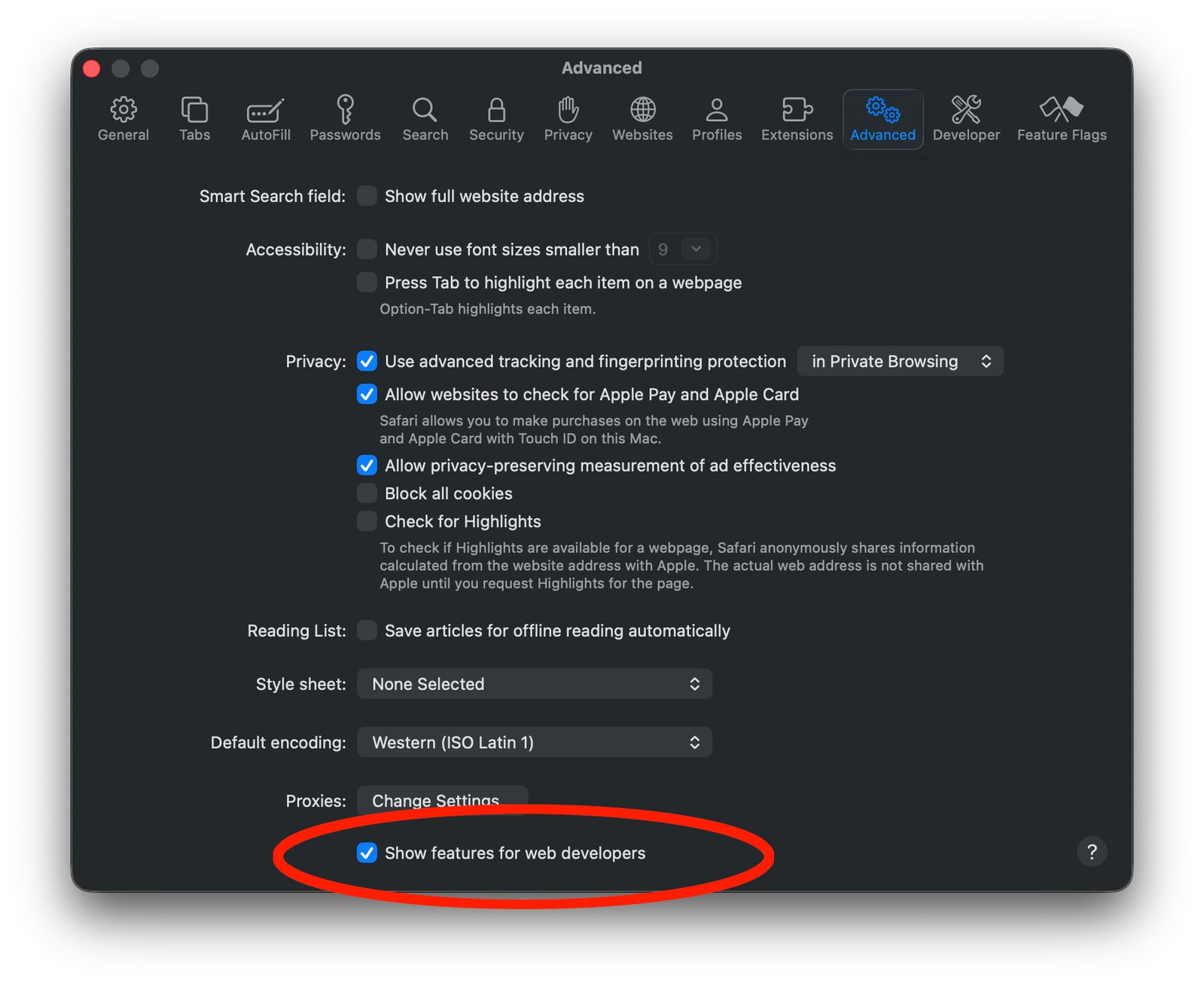1204x986 pixels.
Task: Uncheck Show features for web developers
Action: 367,853
